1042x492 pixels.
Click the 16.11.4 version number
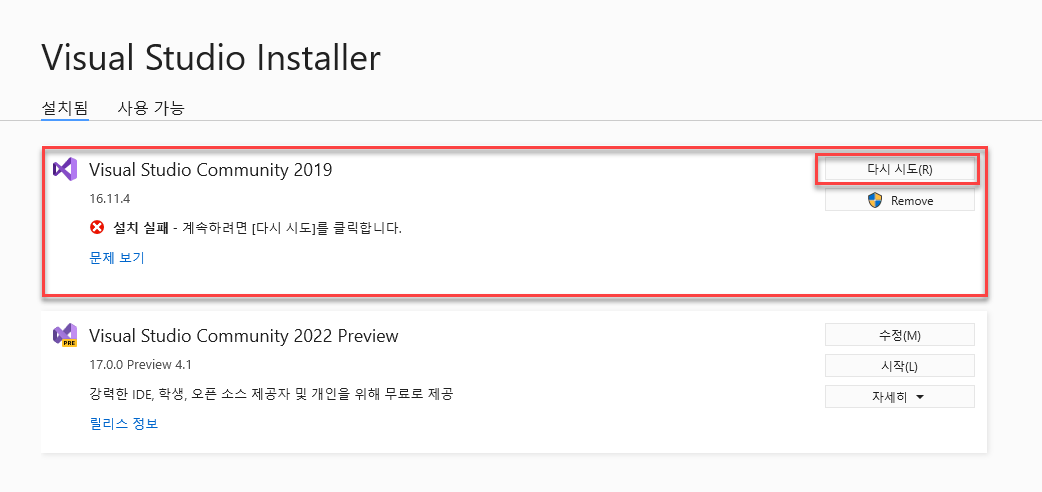(x=111, y=199)
